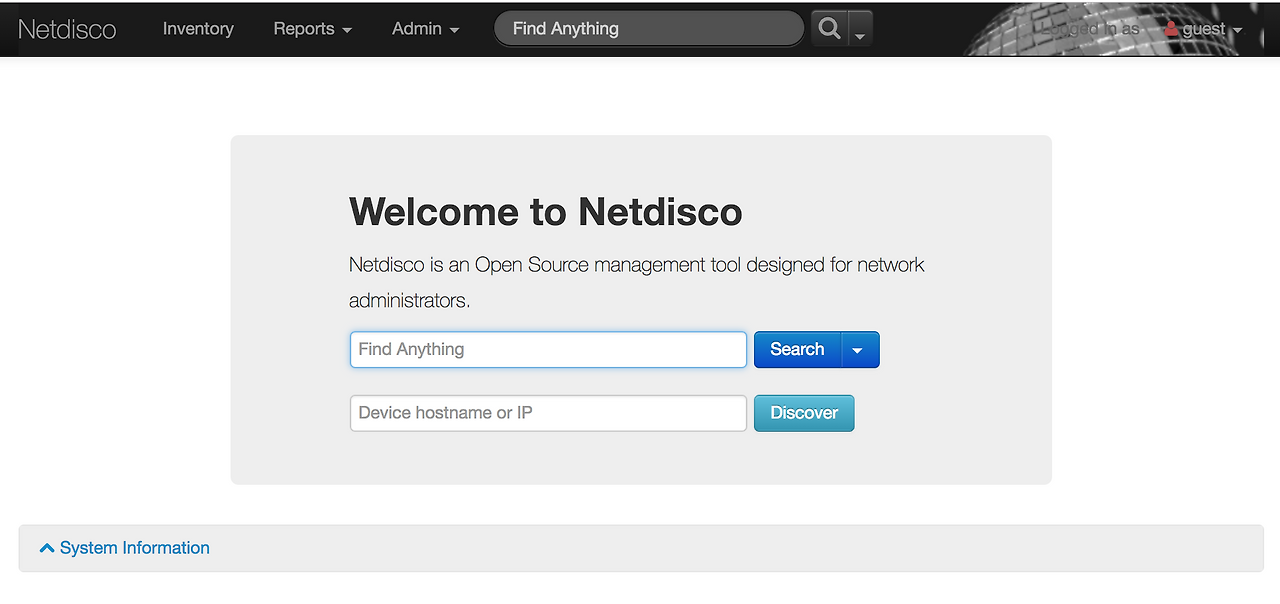Click the red user icon
Image resolution: width=1280 pixels, height=604 pixels.
click(x=1172, y=29)
